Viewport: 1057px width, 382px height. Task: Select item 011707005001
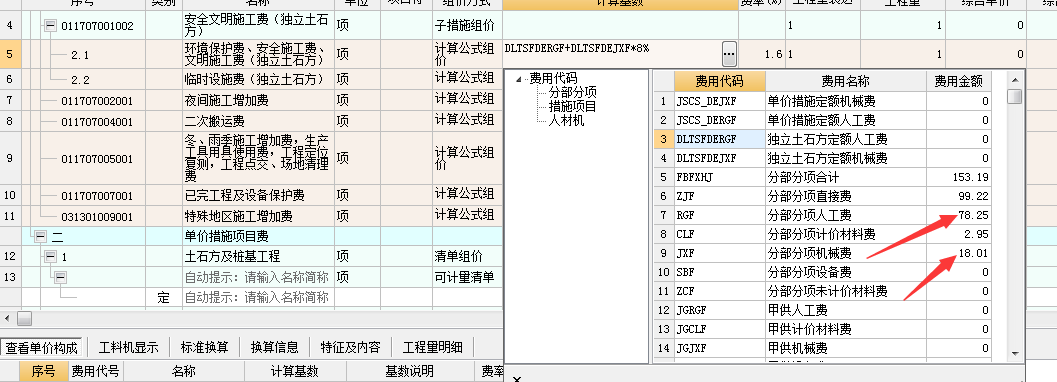[97, 160]
